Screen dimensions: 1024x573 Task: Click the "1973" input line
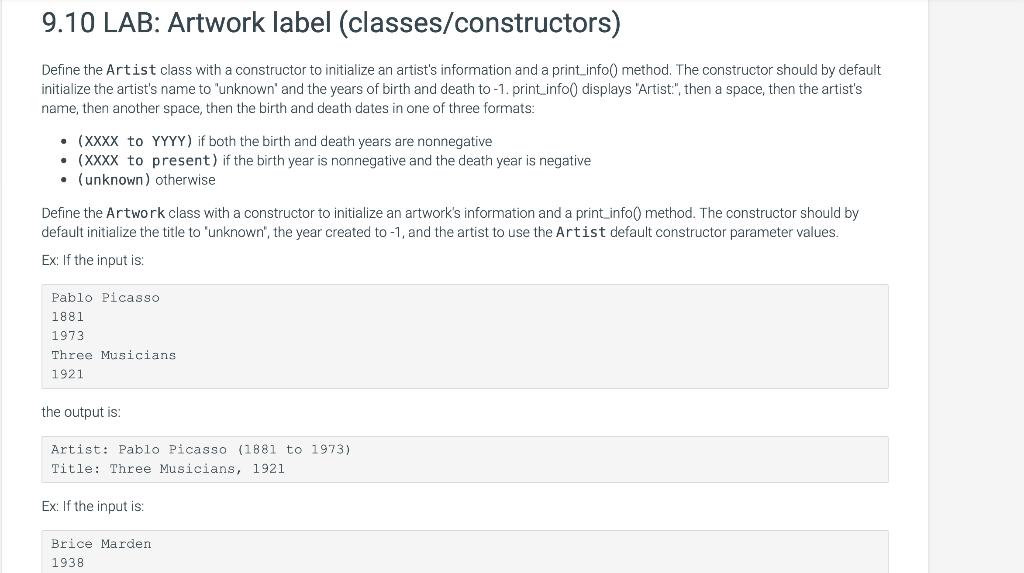[68, 336]
